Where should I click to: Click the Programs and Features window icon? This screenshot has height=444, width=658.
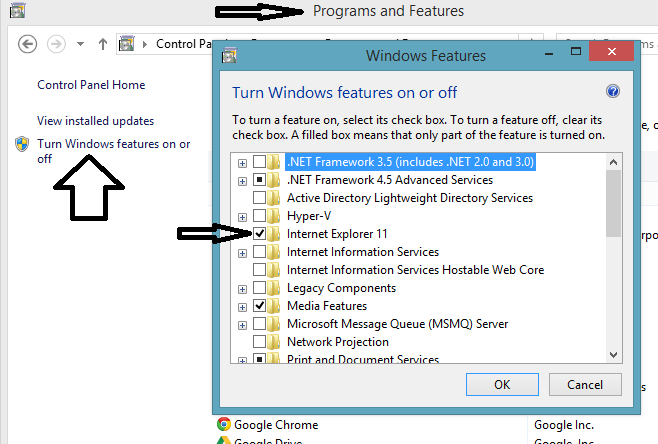pos(17,10)
